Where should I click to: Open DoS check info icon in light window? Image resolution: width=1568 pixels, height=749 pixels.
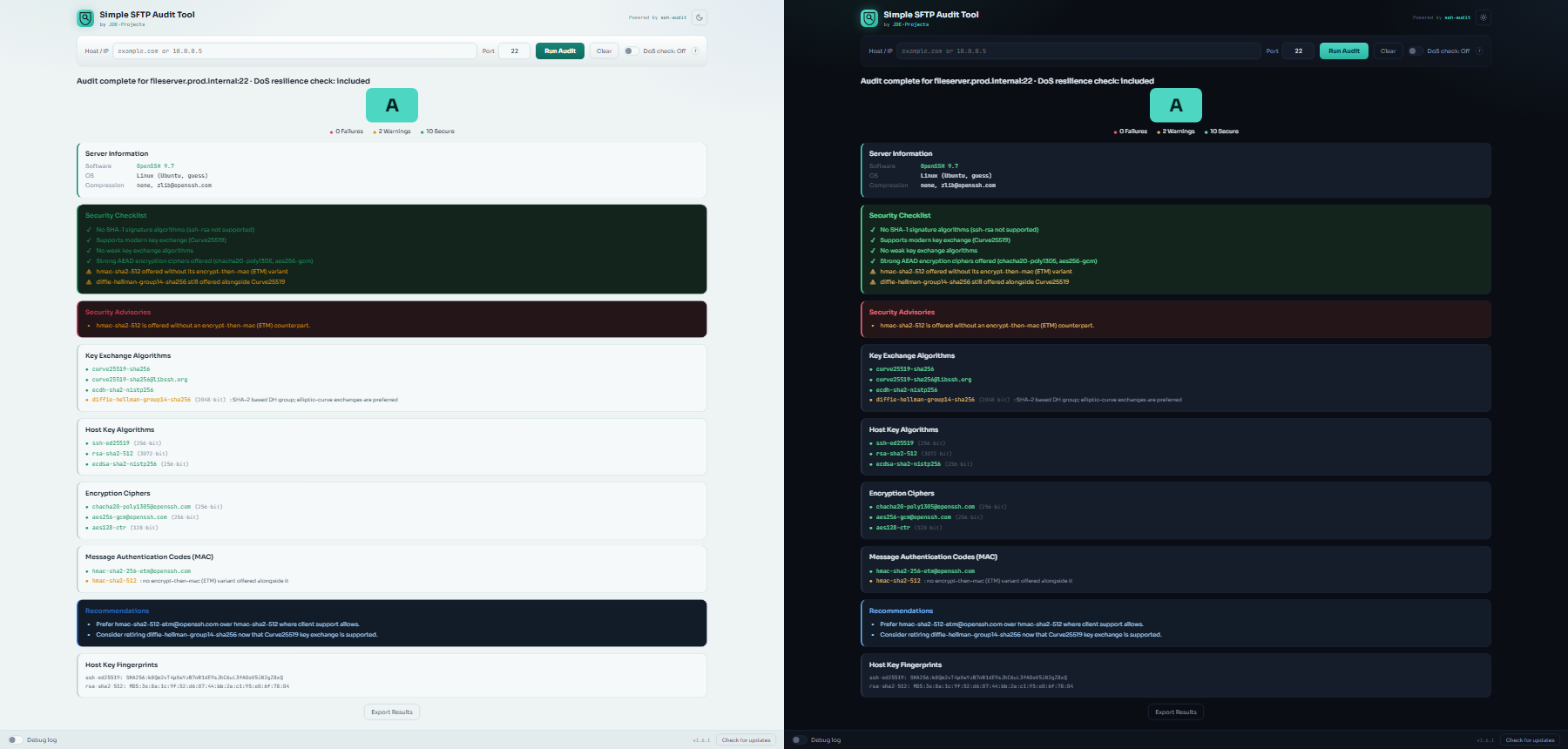pyautogui.click(x=695, y=51)
